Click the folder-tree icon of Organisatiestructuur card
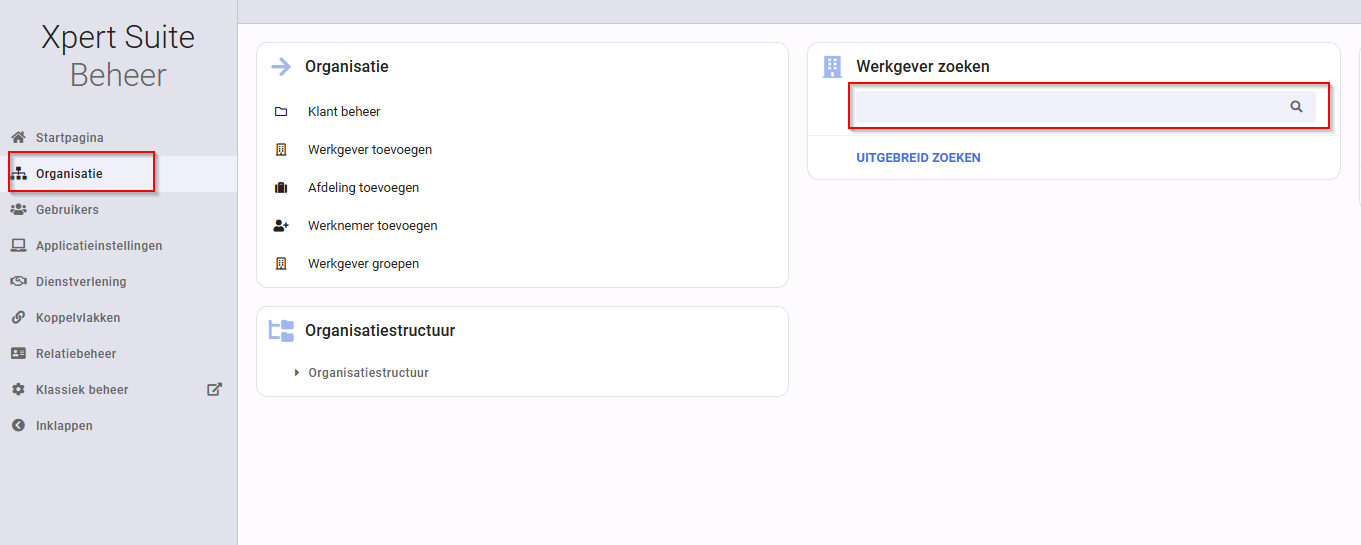Viewport: 1361px width, 545px height. [x=281, y=330]
